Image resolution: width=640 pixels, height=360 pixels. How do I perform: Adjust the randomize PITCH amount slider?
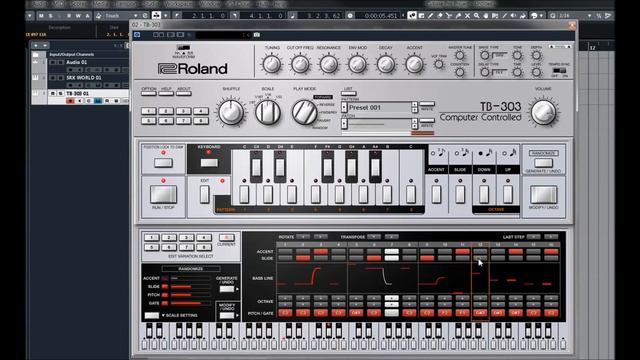coord(191,295)
